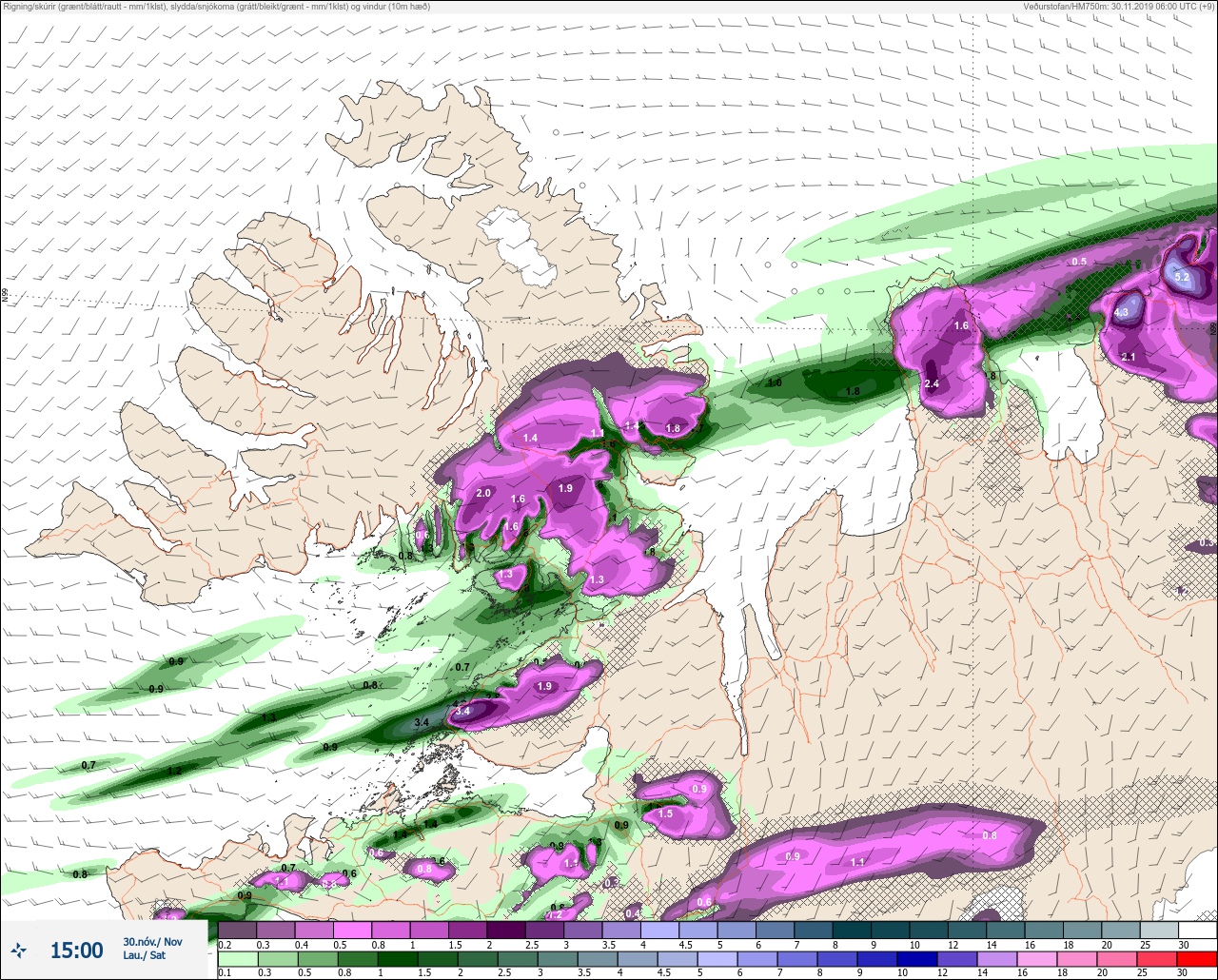
Task: Select the palest green swatch above 0.1
Action: [x=238, y=959]
